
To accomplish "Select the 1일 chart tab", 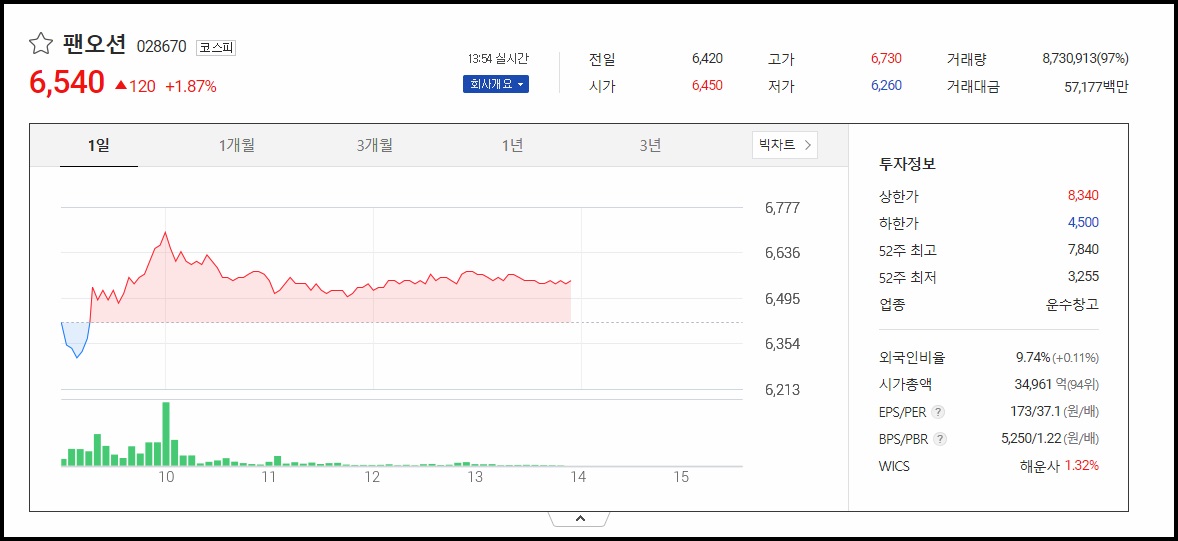I will tap(98, 145).
